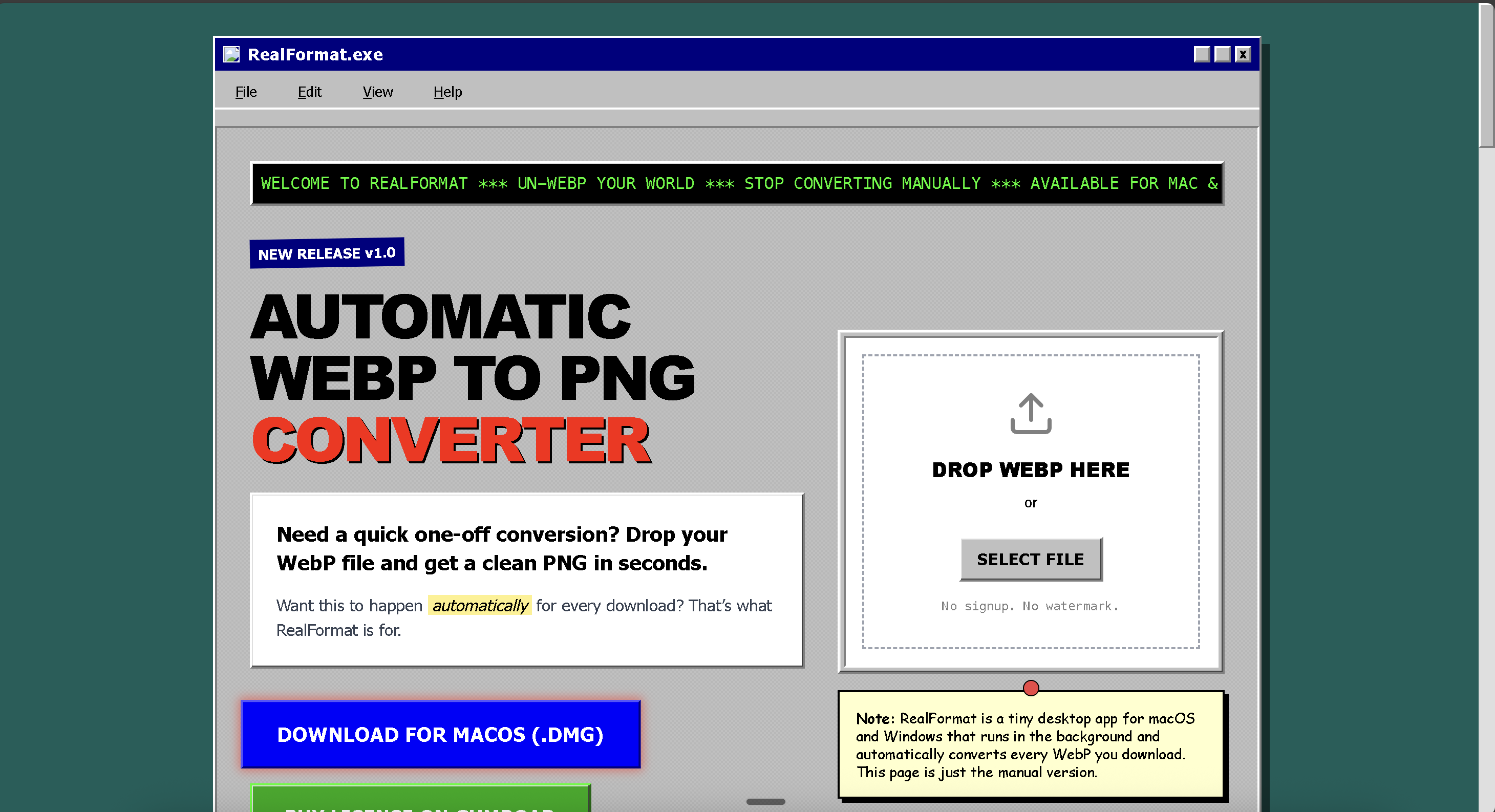Screen dimensions: 1495x812
Task: Click the SELECT FILE button
Action: [x=1030, y=559]
